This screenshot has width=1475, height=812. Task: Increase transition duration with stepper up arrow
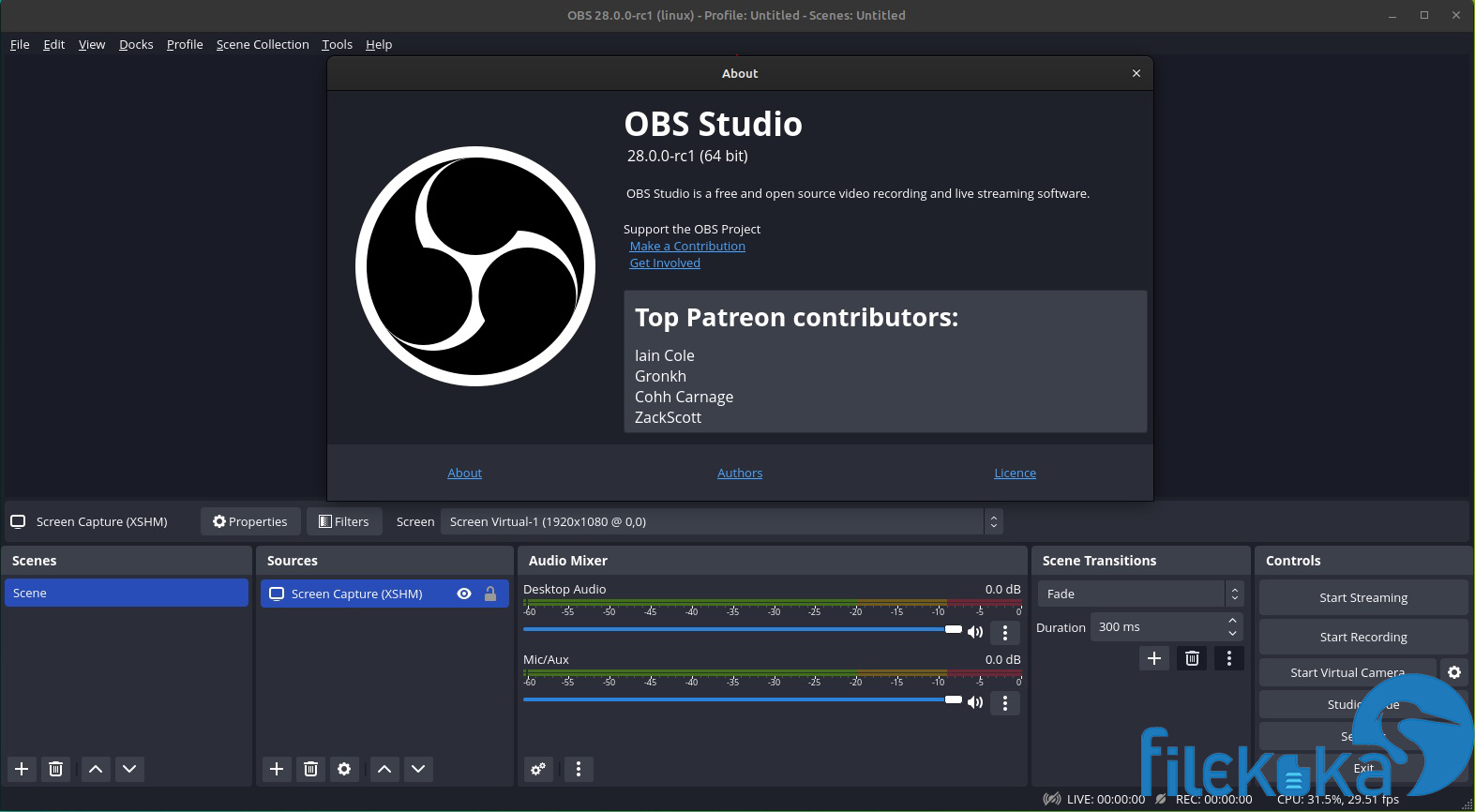1232,621
